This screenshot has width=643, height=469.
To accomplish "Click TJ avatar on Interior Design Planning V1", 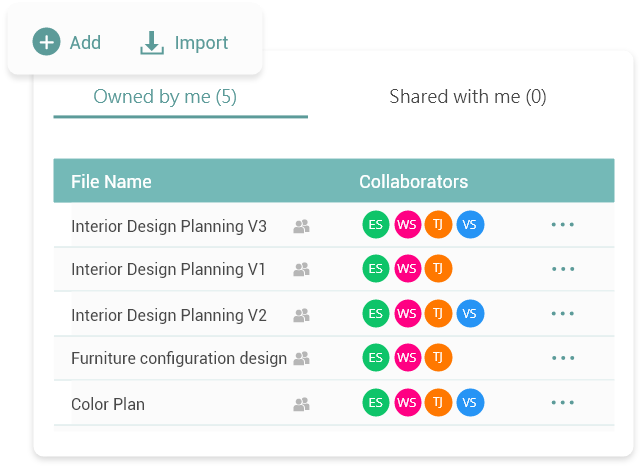I will tap(438, 269).
